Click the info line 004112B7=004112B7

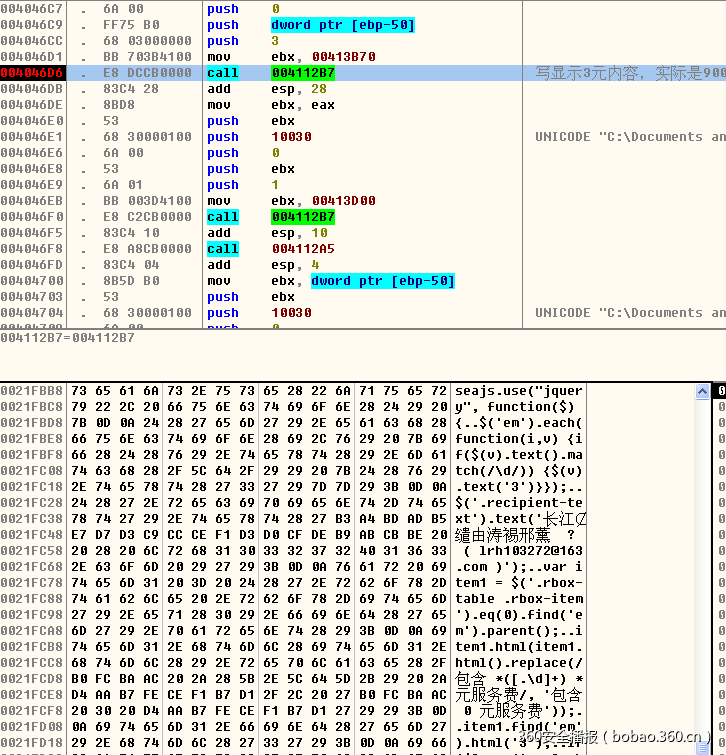[67, 338]
